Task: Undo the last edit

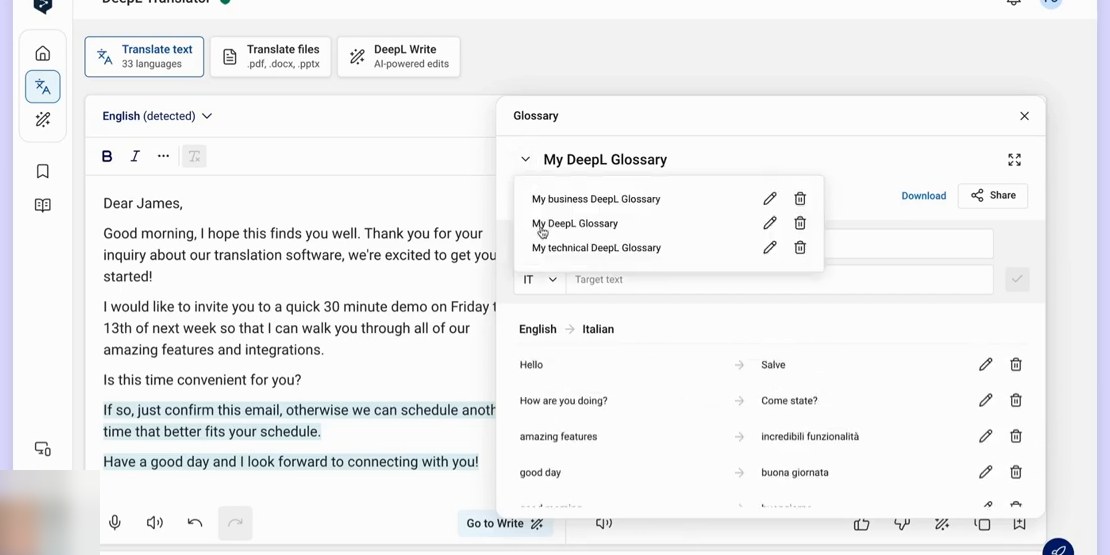Action: [195, 523]
